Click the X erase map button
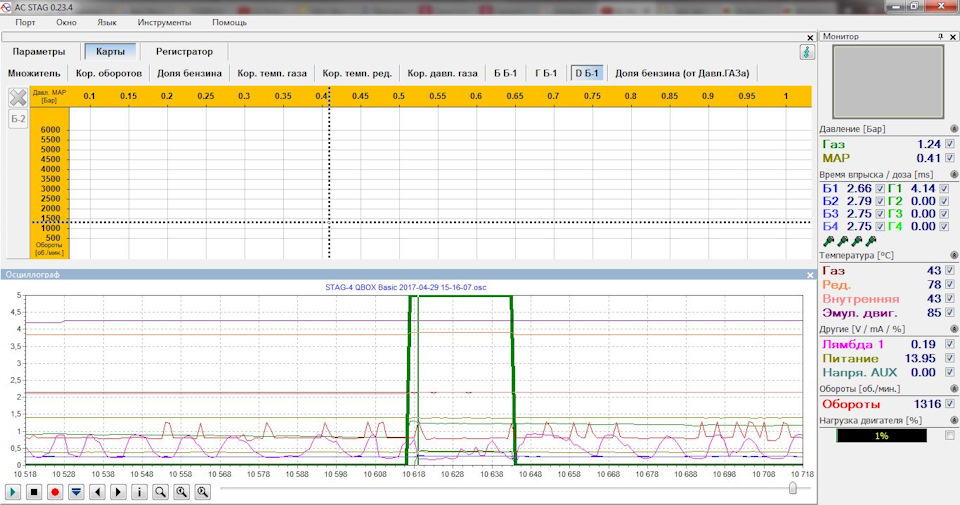The width and height of the screenshot is (960, 505). (x=18, y=97)
